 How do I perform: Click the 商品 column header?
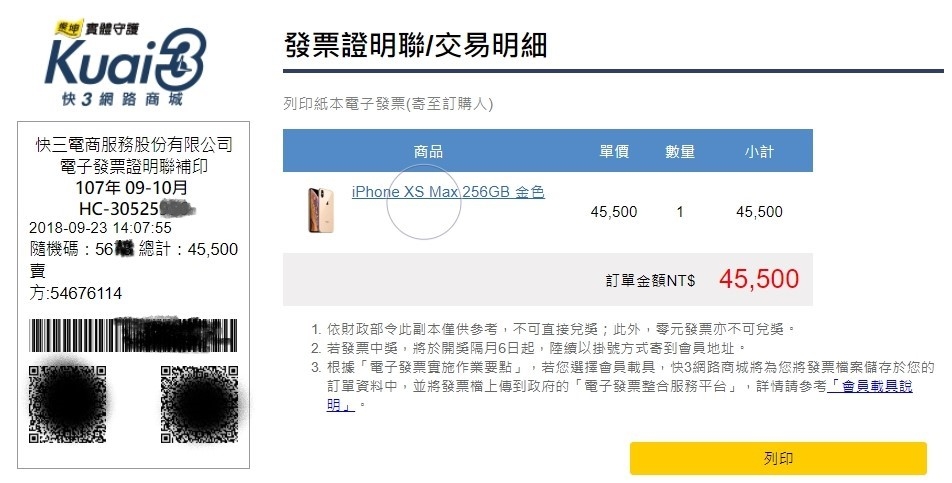tap(428, 151)
